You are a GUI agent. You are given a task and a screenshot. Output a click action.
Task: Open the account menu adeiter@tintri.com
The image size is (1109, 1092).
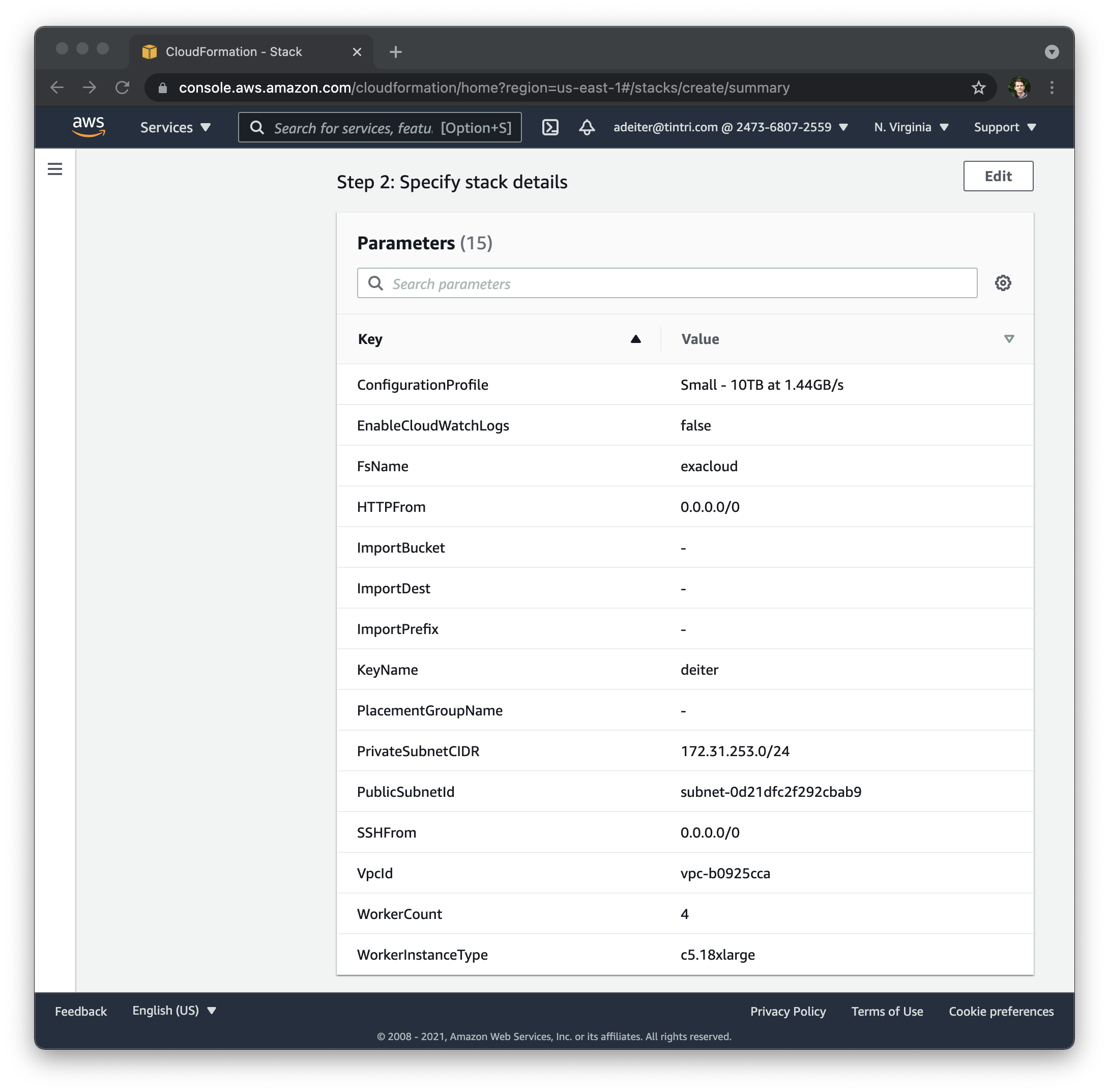[730, 127]
